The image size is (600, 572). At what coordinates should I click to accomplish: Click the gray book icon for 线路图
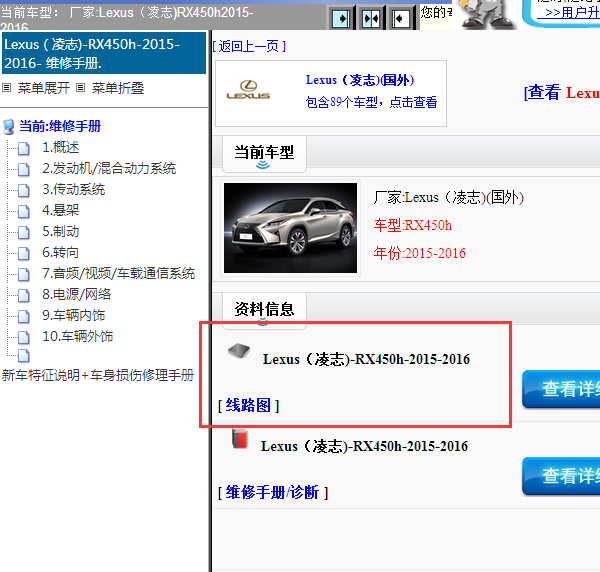pyautogui.click(x=239, y=351)
